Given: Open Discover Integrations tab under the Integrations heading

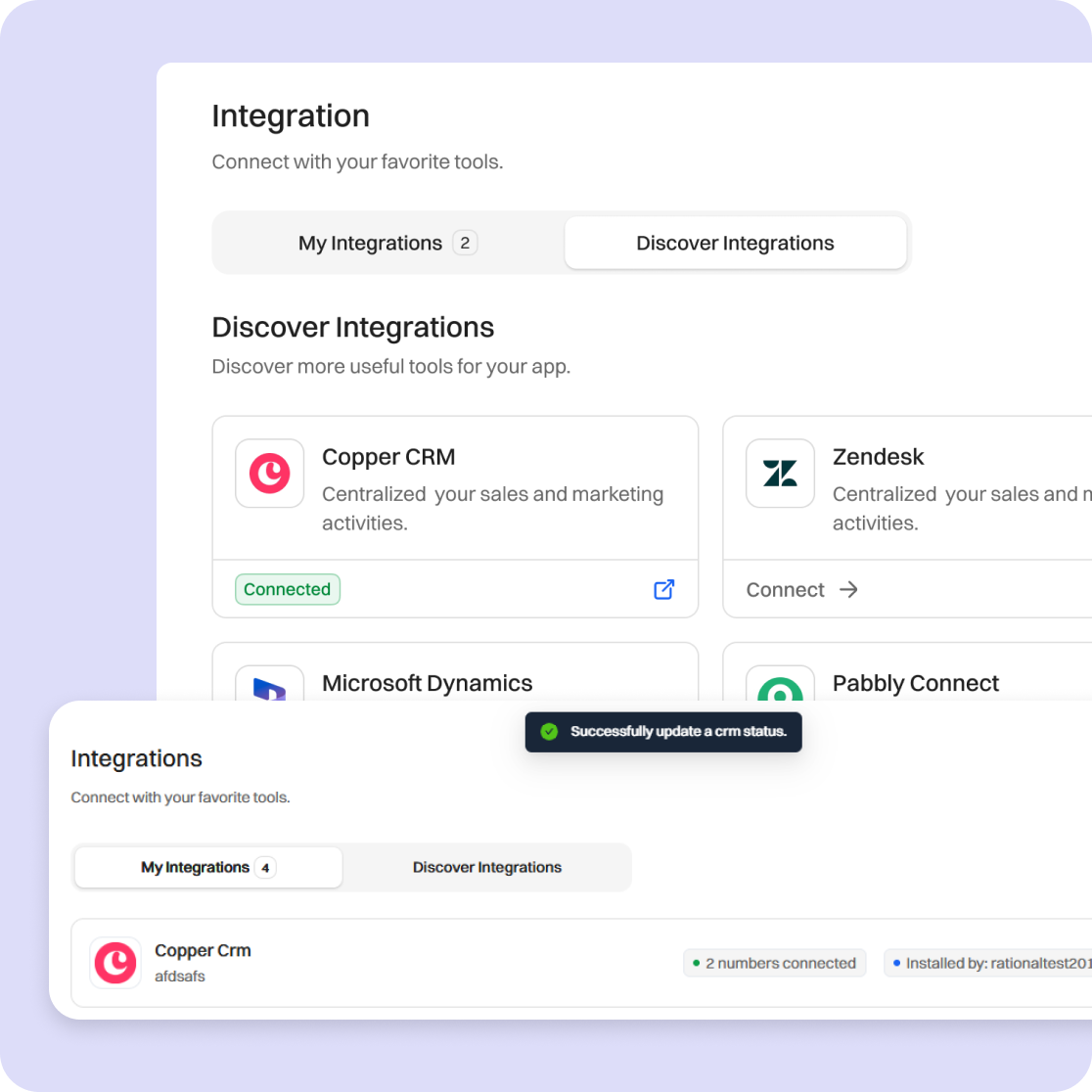Looking at the screenshot, I should [x=486, y=867].
